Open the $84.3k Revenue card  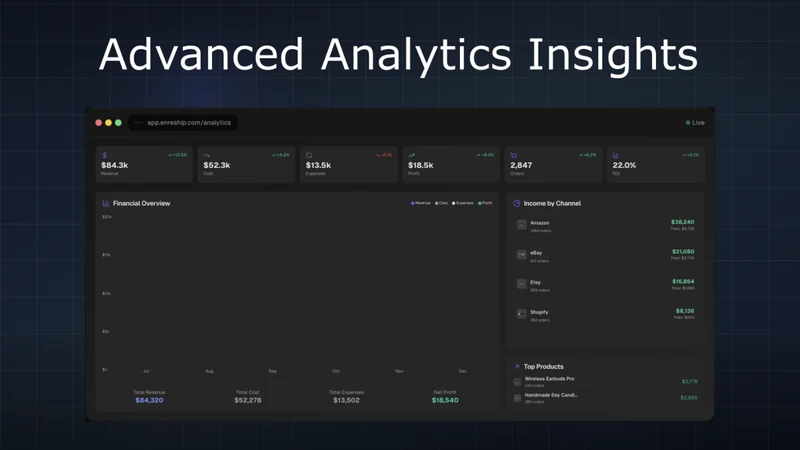(x=144, y=164)
